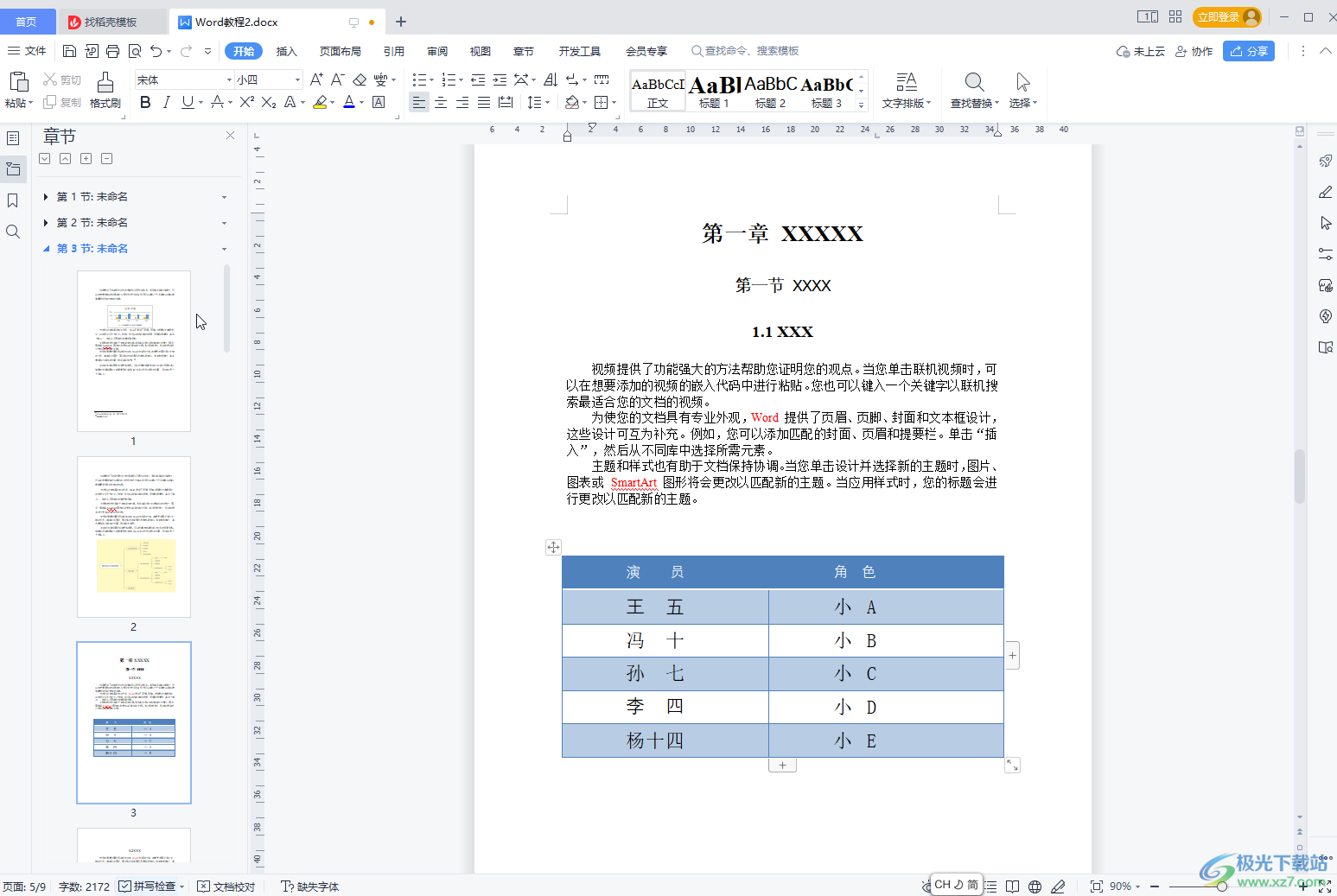Select page 2 thumbnail

click(x=134, y=537)
